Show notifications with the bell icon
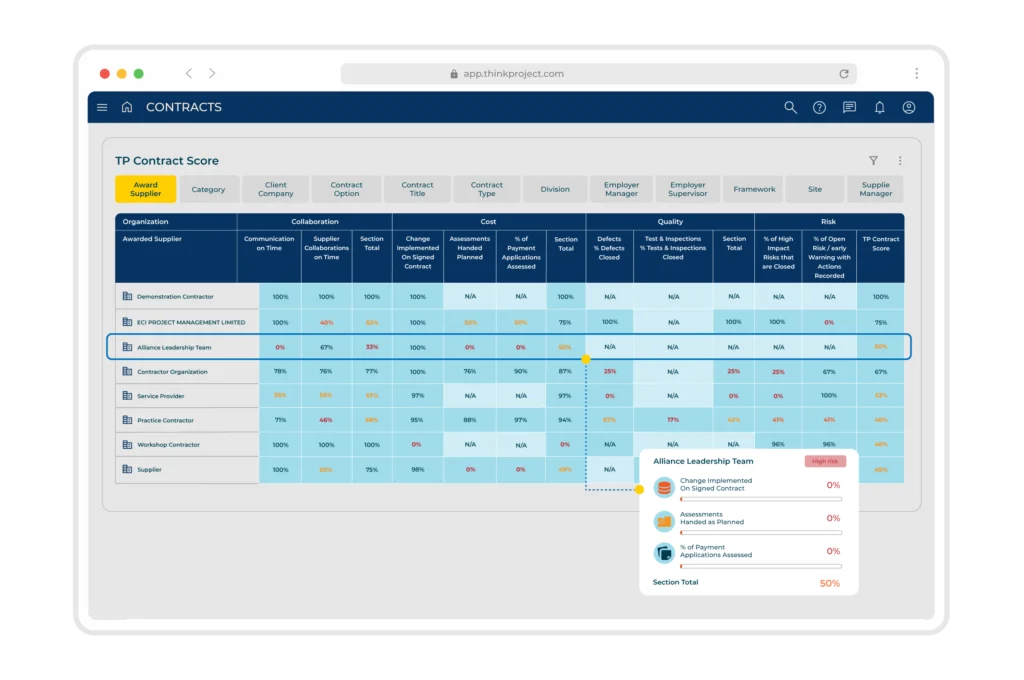Screen dimensions: 1024x680 click(x=880, y=107)
